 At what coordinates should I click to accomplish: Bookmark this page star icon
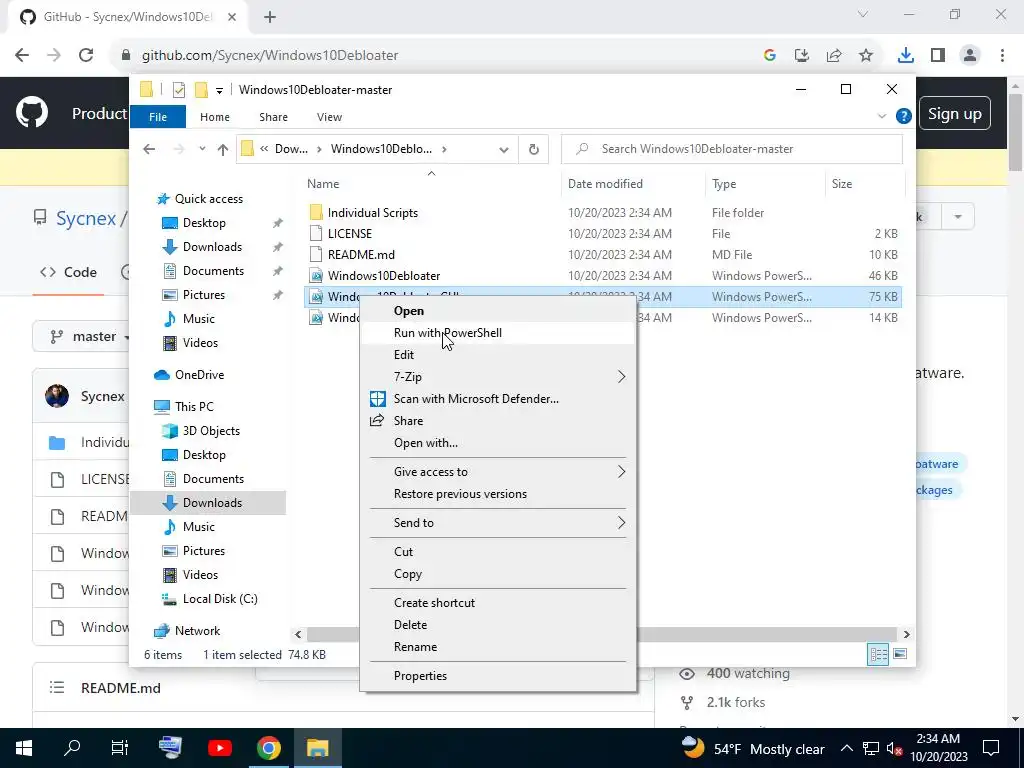point(866,56)
